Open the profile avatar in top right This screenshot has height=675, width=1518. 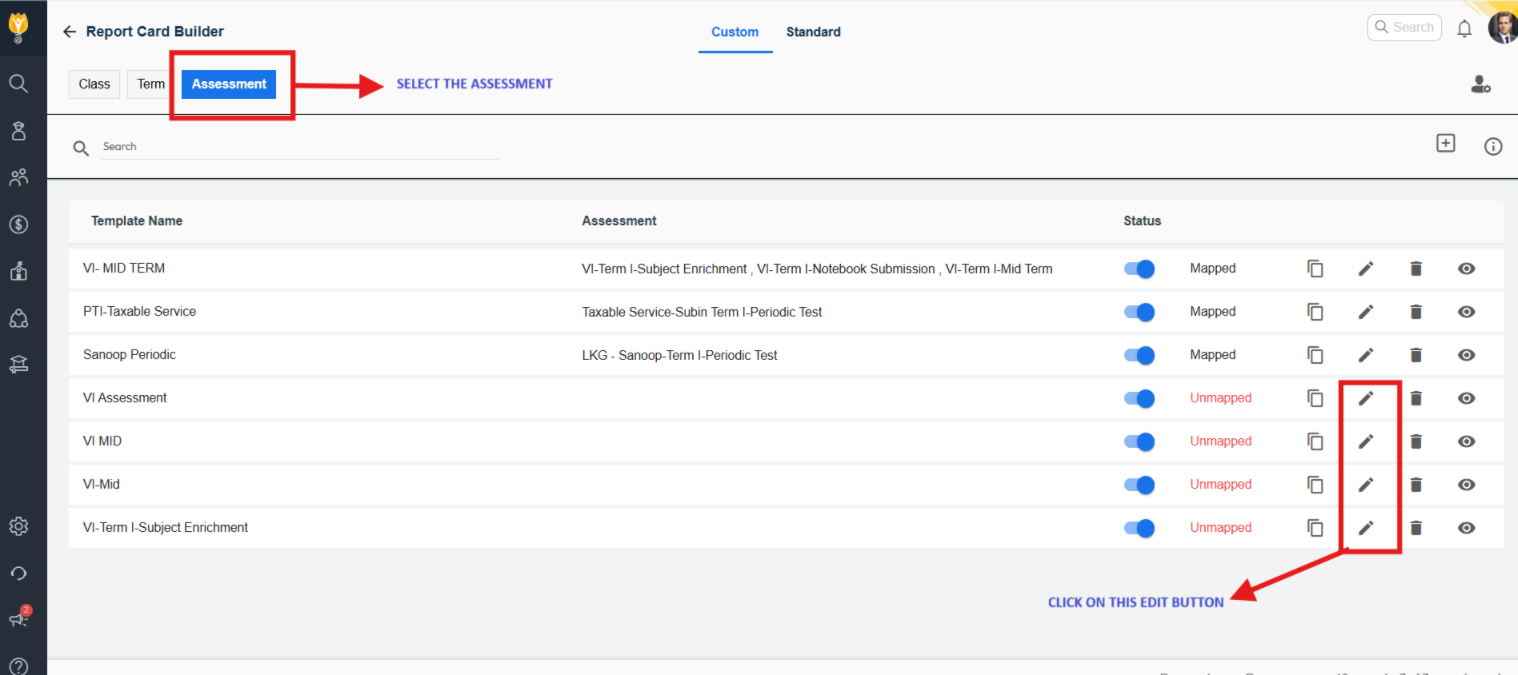point(1502,28)
